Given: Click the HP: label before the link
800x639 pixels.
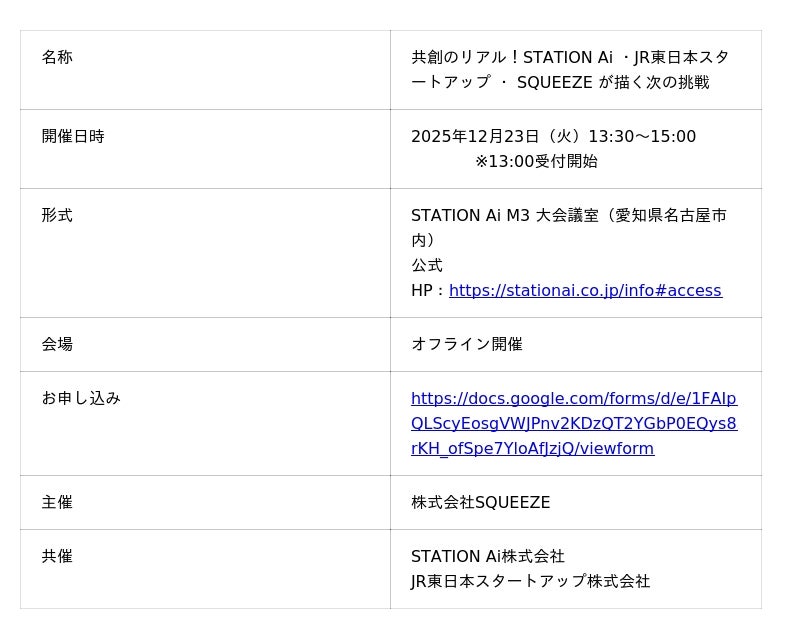Looking at the screenshot, I should (x=428, y=291).
